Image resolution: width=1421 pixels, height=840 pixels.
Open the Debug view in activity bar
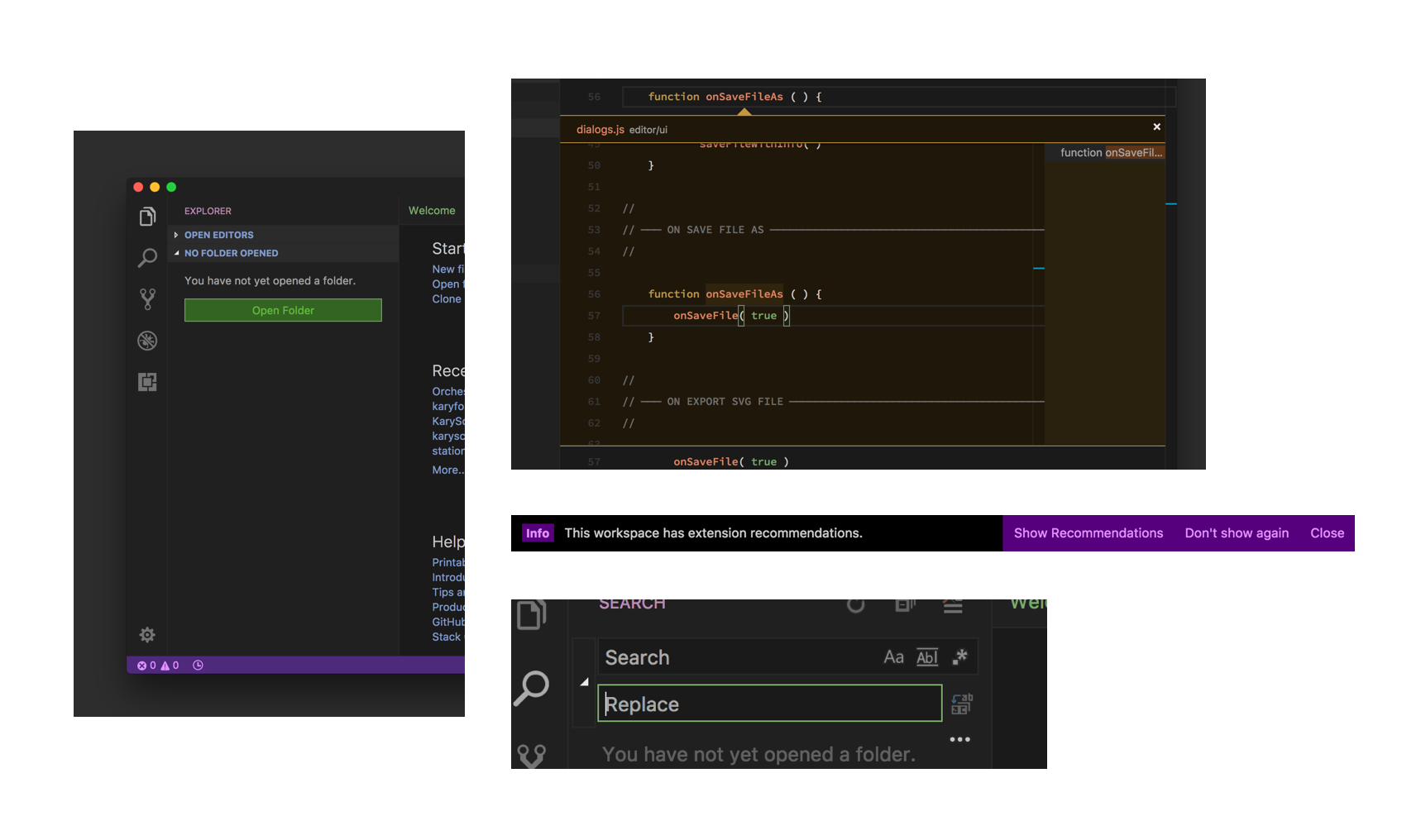tap(147, 341)
